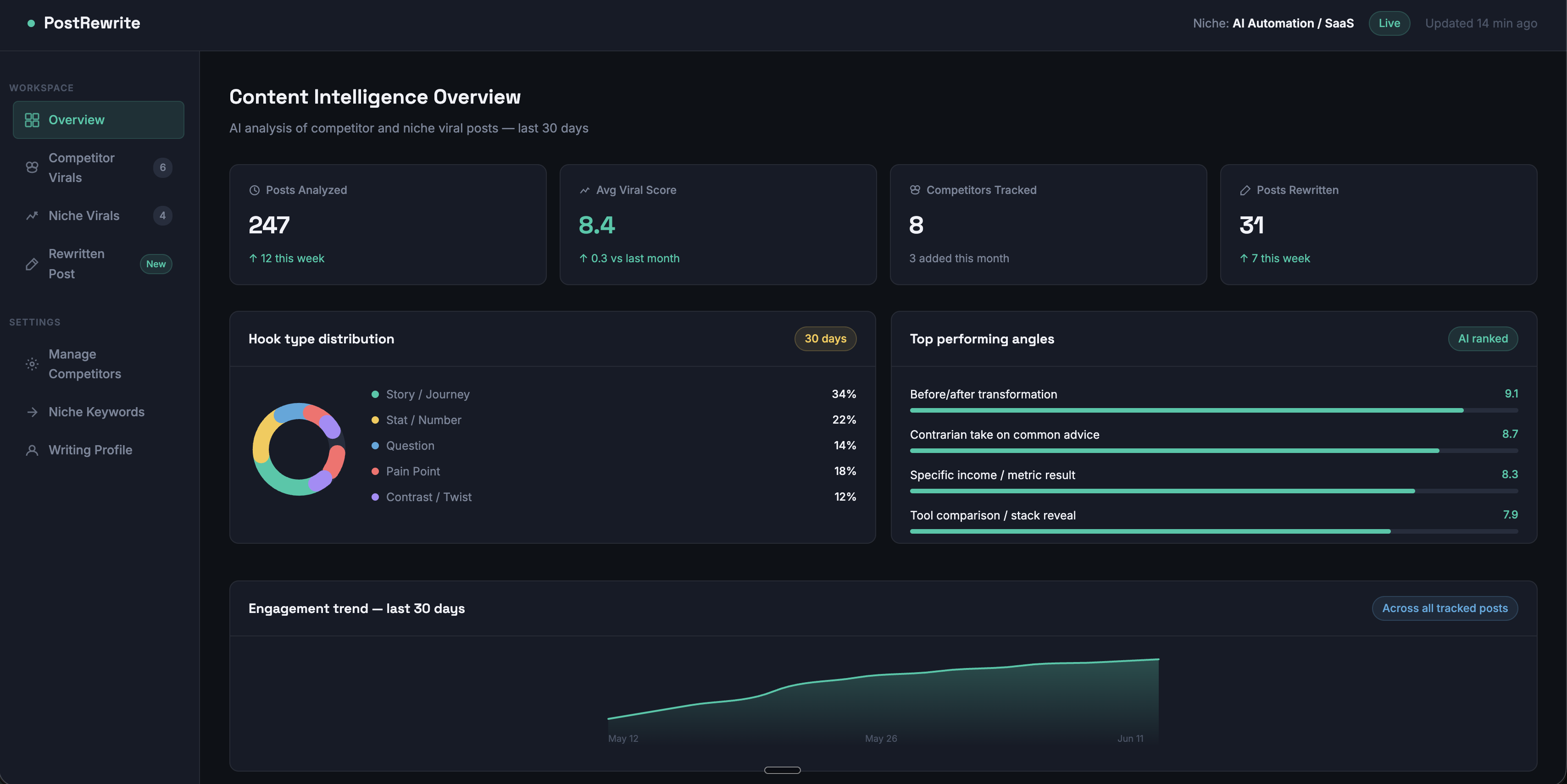Click the 30 days filter pill
The width and height of the screenshot is (1567, 784).
tap(826, 338)
